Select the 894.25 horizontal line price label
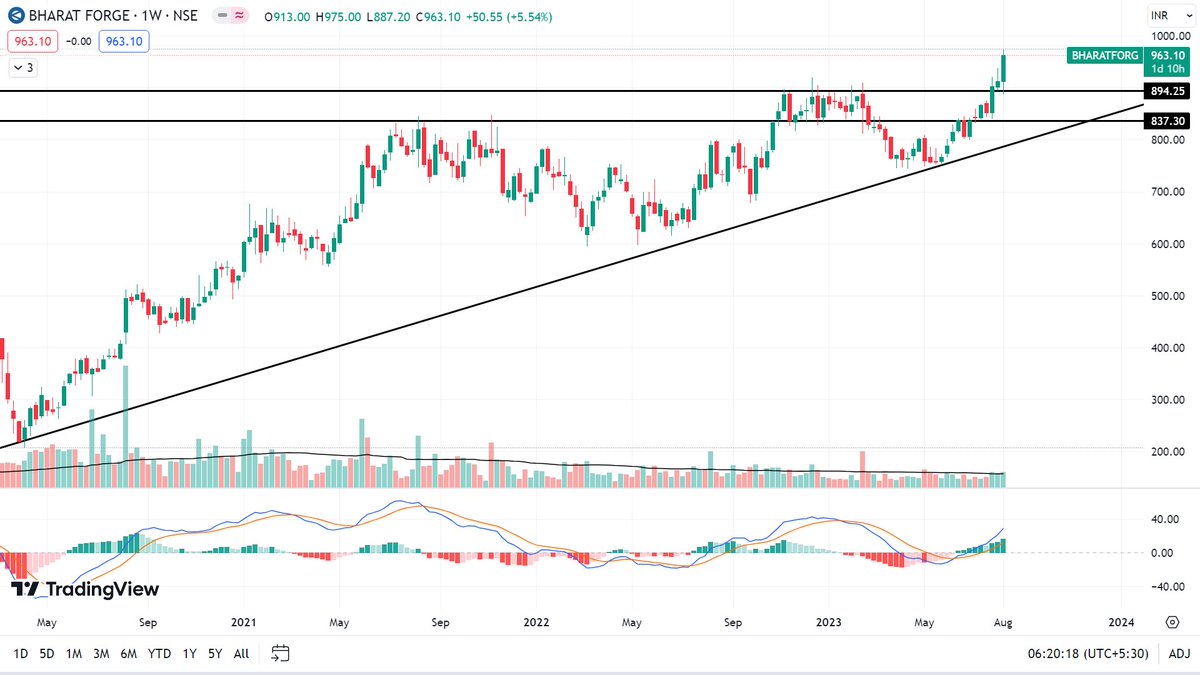Image resolution: width=1200 pixels, height=675 pixels. pyautogui.click(x=1167, y=91)
